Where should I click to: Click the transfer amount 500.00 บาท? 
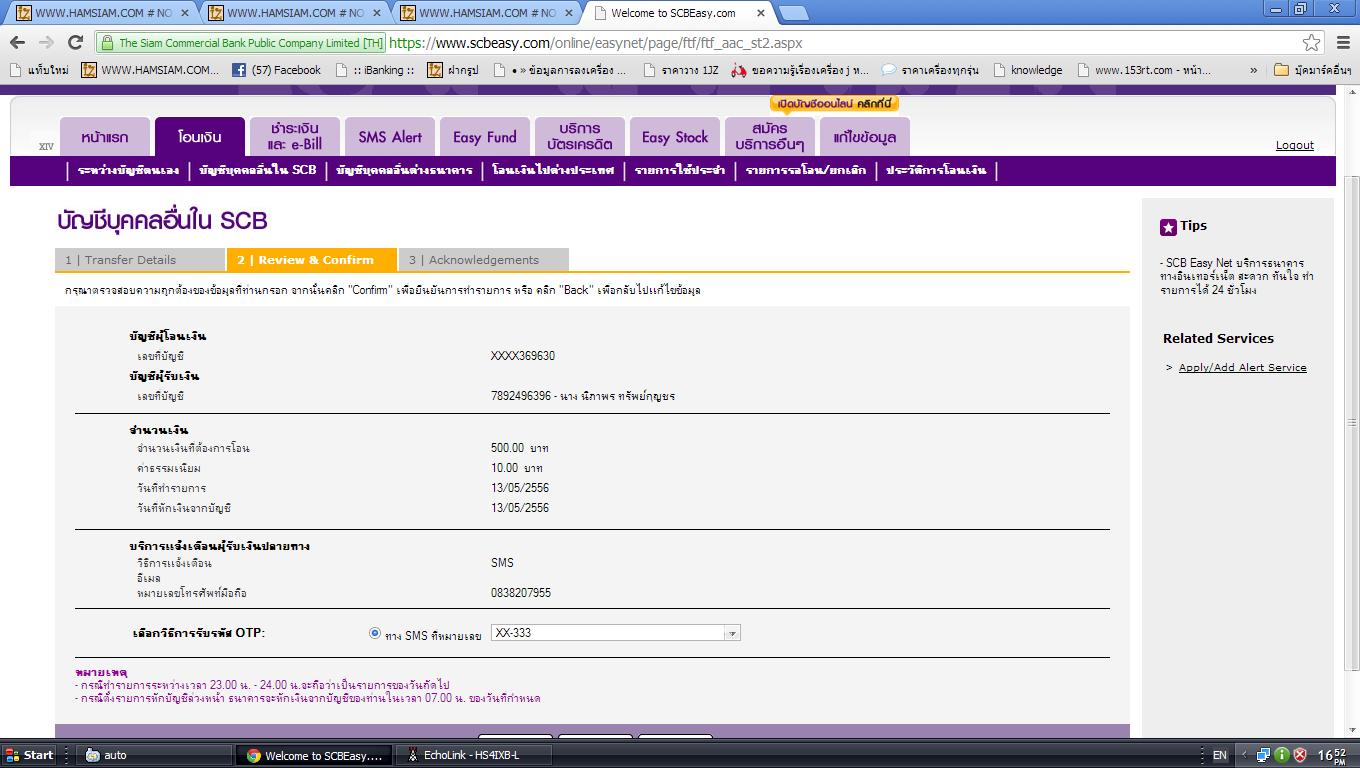(x=520, y=448)
